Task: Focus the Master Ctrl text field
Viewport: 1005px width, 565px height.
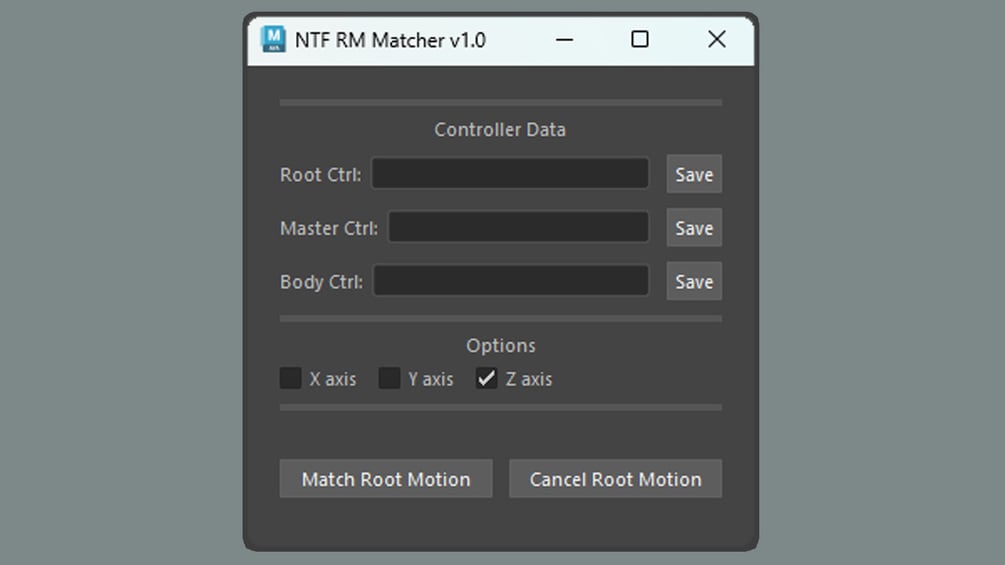Action: click(x=519, y=227)
